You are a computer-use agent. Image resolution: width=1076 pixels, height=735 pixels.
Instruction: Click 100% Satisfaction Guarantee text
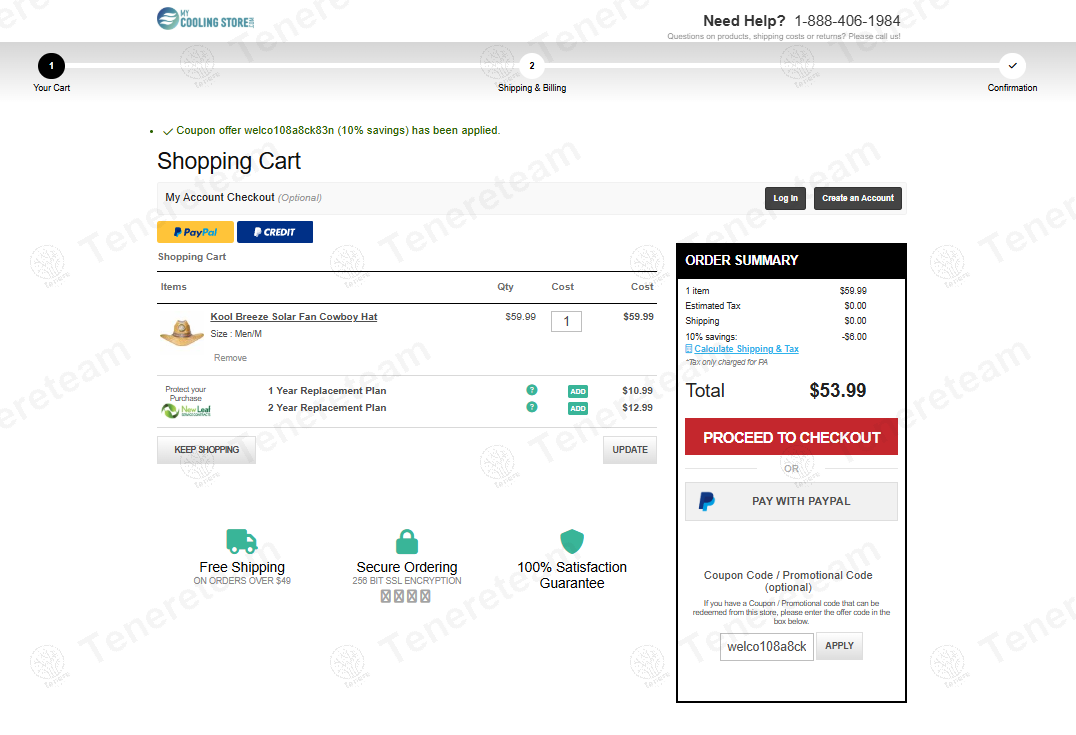pos(572,575)
